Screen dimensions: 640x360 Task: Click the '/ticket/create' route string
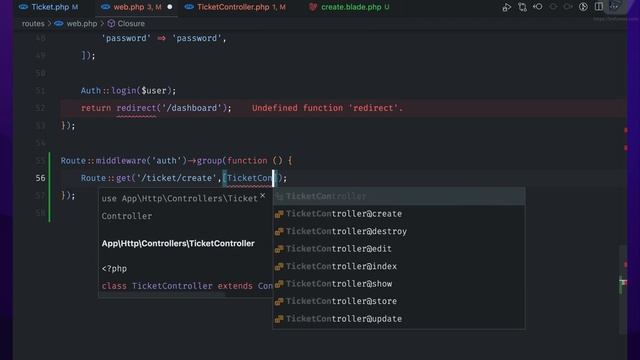tap(176, 178)
